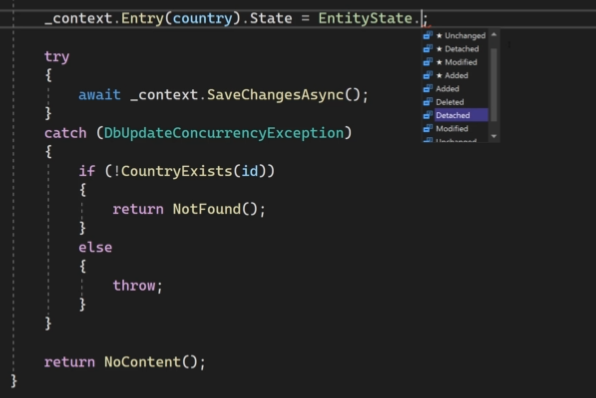Click the enum icon beside starred Detached
The image size is (596, 398).
tap(428, 49)
